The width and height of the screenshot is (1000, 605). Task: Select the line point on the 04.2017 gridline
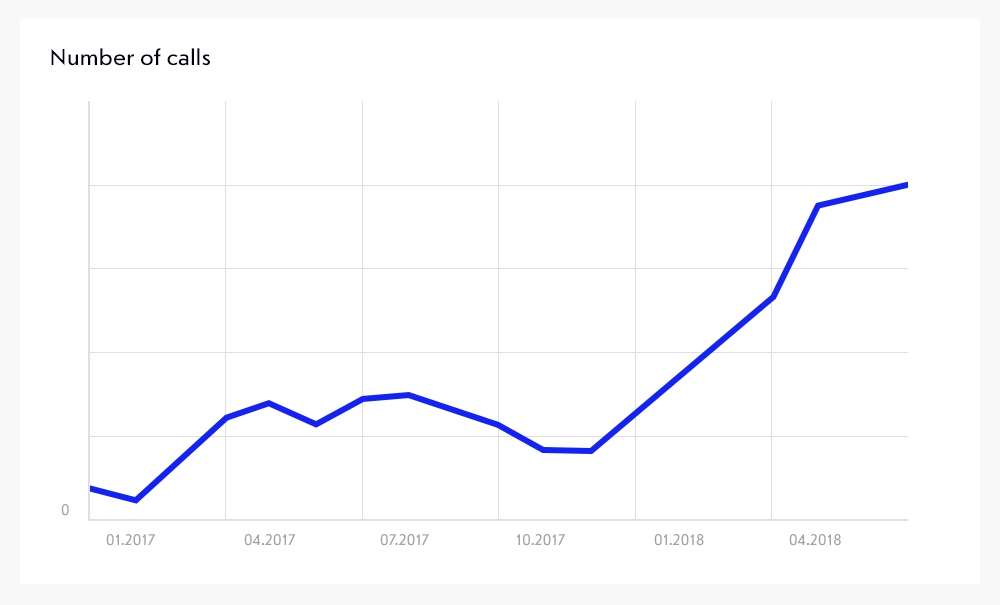tap(226, 418)
